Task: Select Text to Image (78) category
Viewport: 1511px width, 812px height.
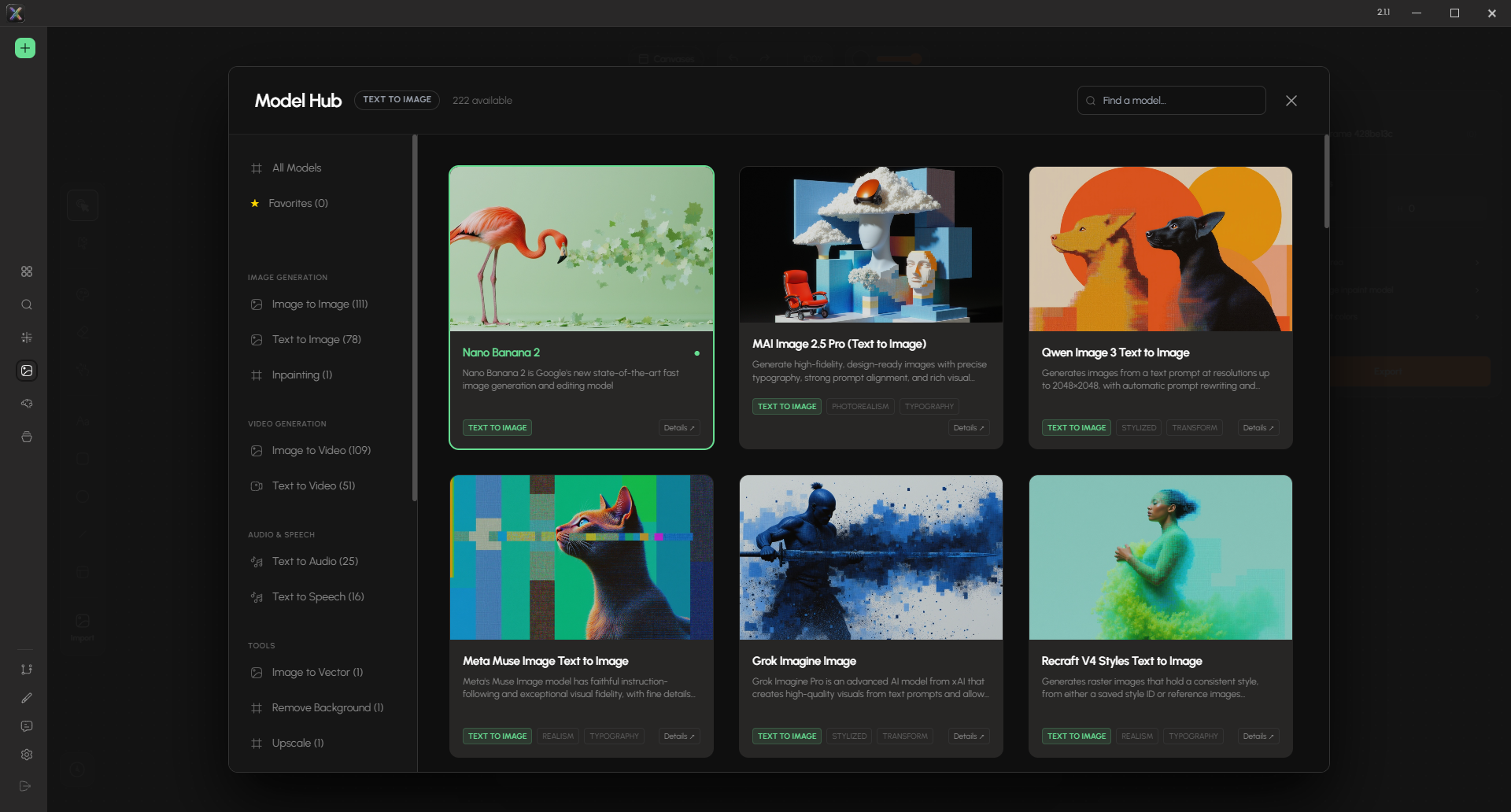Action: click(316, 339)
